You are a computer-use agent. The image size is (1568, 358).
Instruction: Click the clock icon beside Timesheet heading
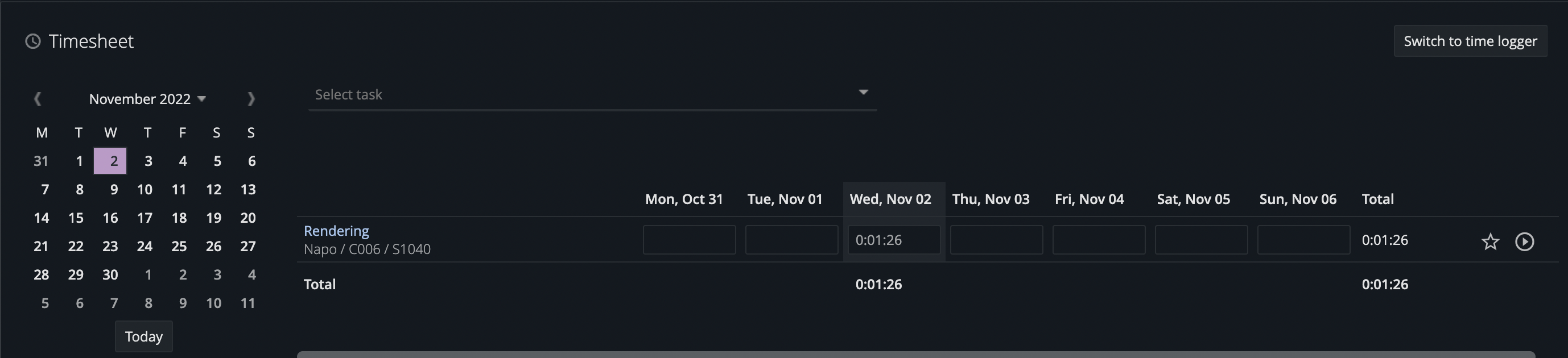[x=34, y=41]
